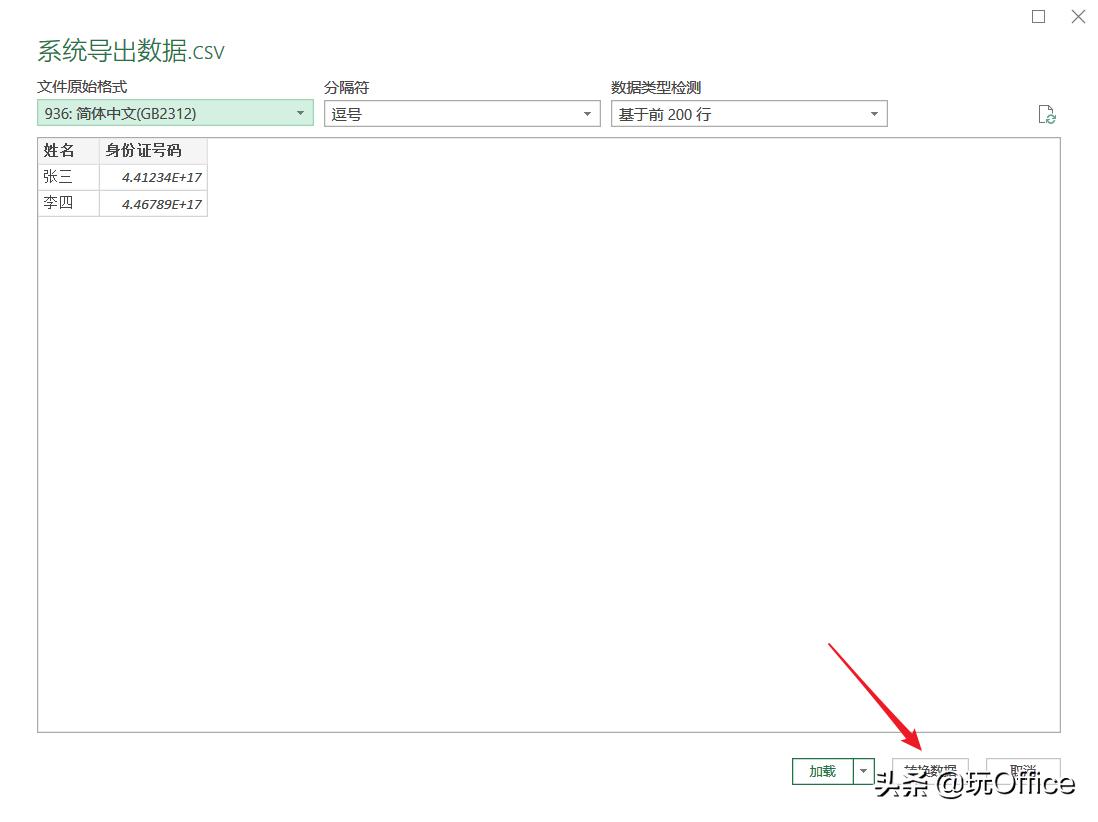Expand the 加载 split-button arrow
Viewport: 1098px width, 822px height.
(862, 771)
